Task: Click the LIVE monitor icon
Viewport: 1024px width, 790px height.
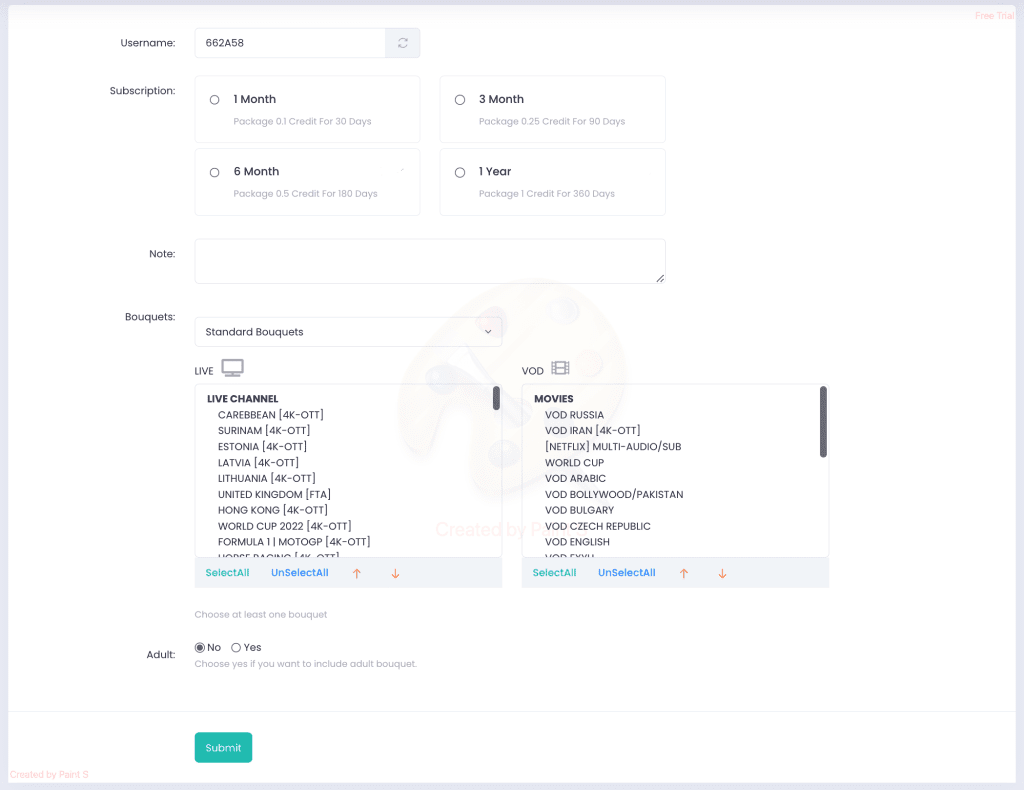Action: 232,368
